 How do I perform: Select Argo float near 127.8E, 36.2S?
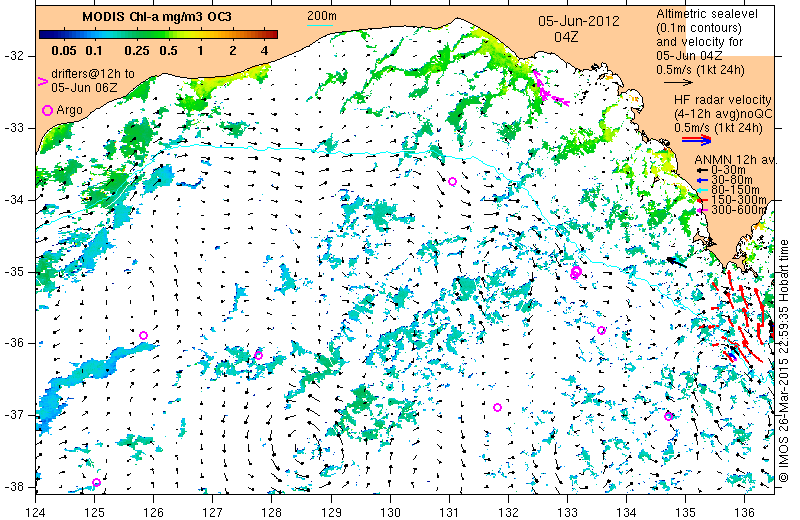click(x=258, y=355)
